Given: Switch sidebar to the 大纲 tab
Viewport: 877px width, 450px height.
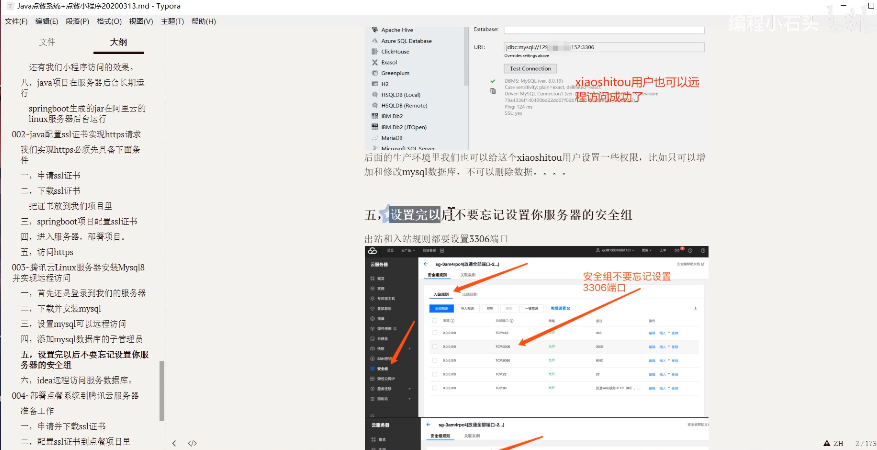Looking at the screenshot, I should [x=119, y=42].
